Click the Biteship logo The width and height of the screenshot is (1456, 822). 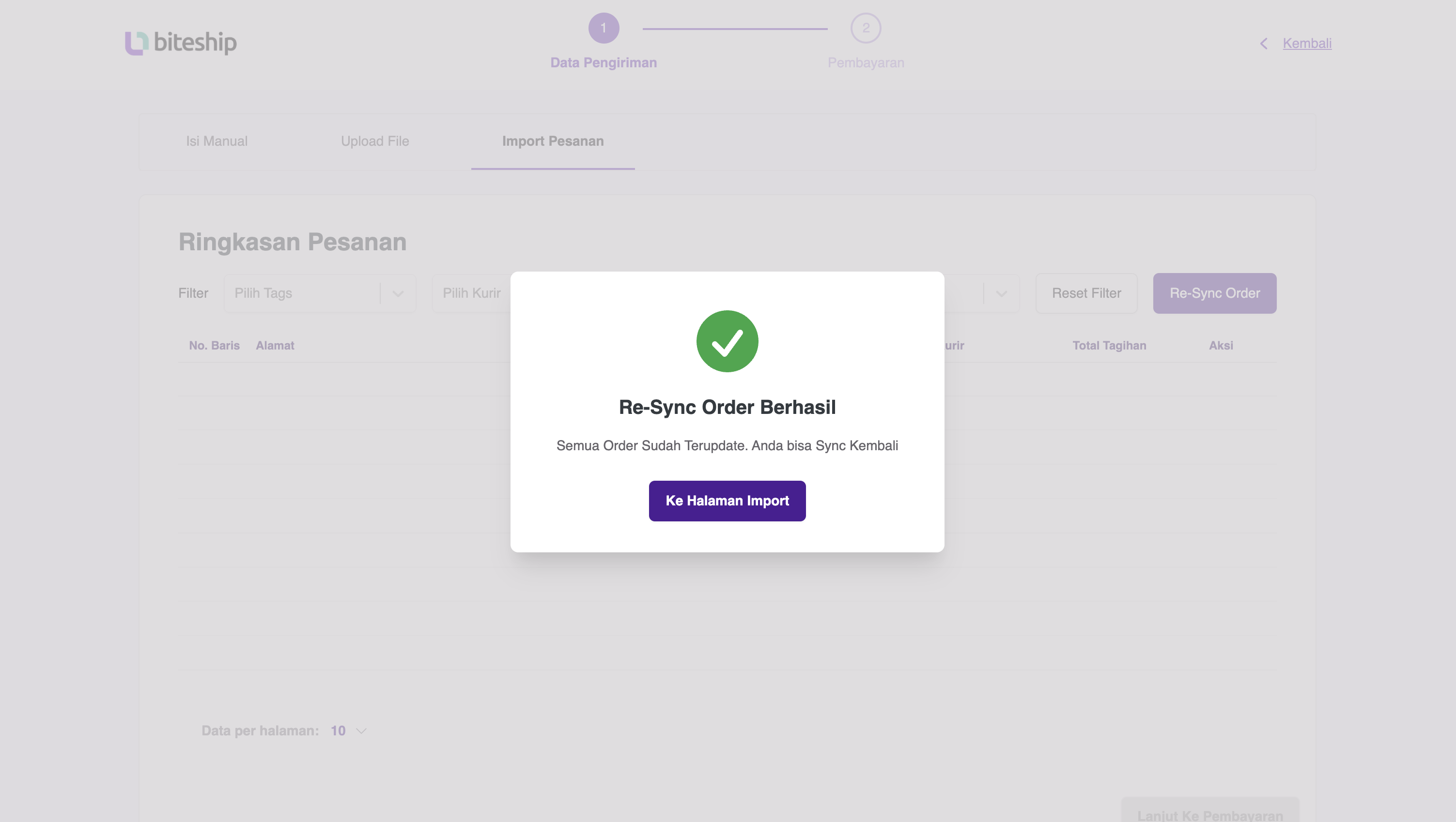click(180, 43)
